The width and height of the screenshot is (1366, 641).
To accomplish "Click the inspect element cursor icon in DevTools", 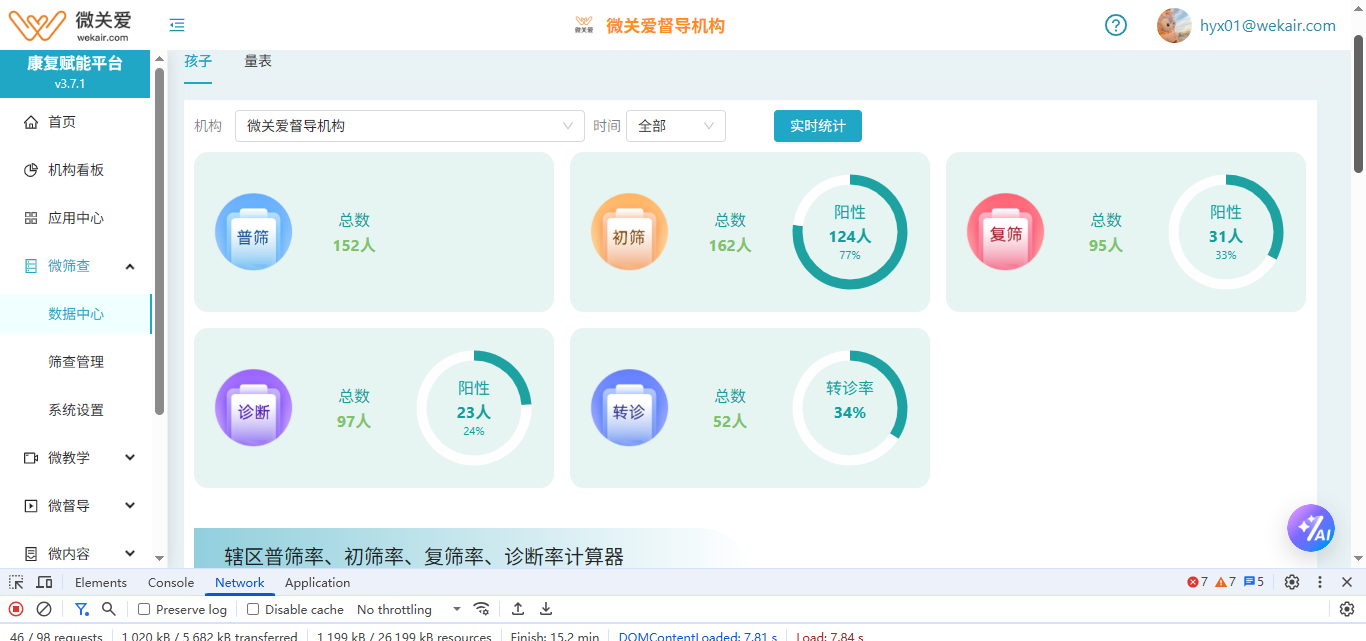I will pos(15,582).
